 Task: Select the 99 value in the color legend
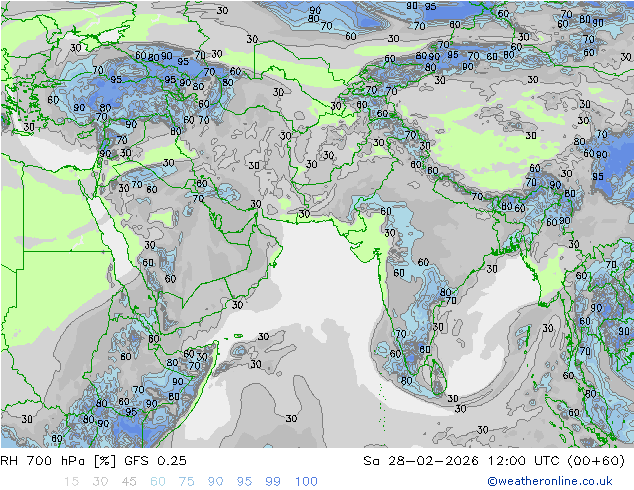[x=273, y=481]
